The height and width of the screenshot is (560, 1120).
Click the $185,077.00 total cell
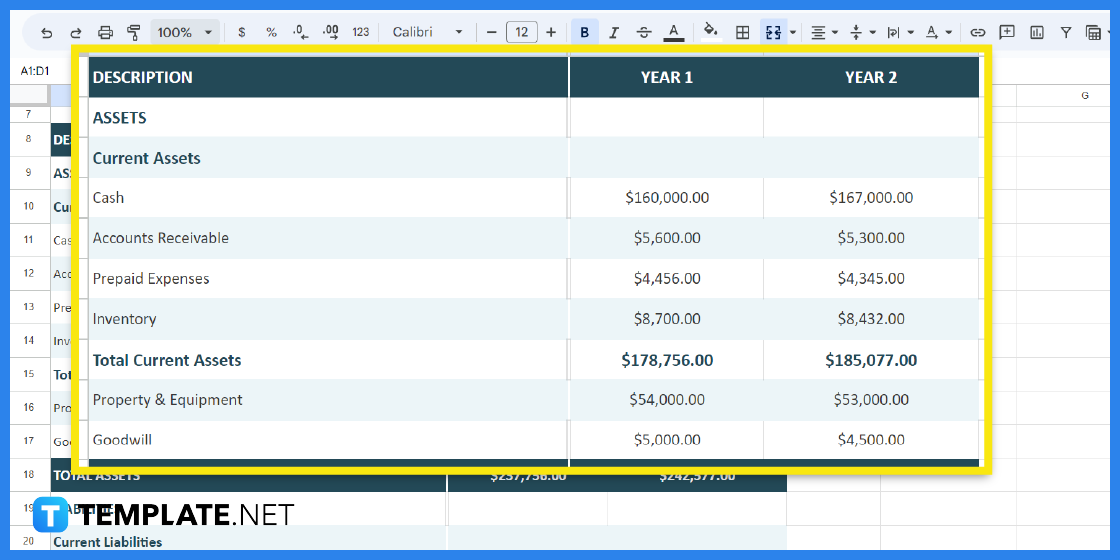[x=871, y=360]
